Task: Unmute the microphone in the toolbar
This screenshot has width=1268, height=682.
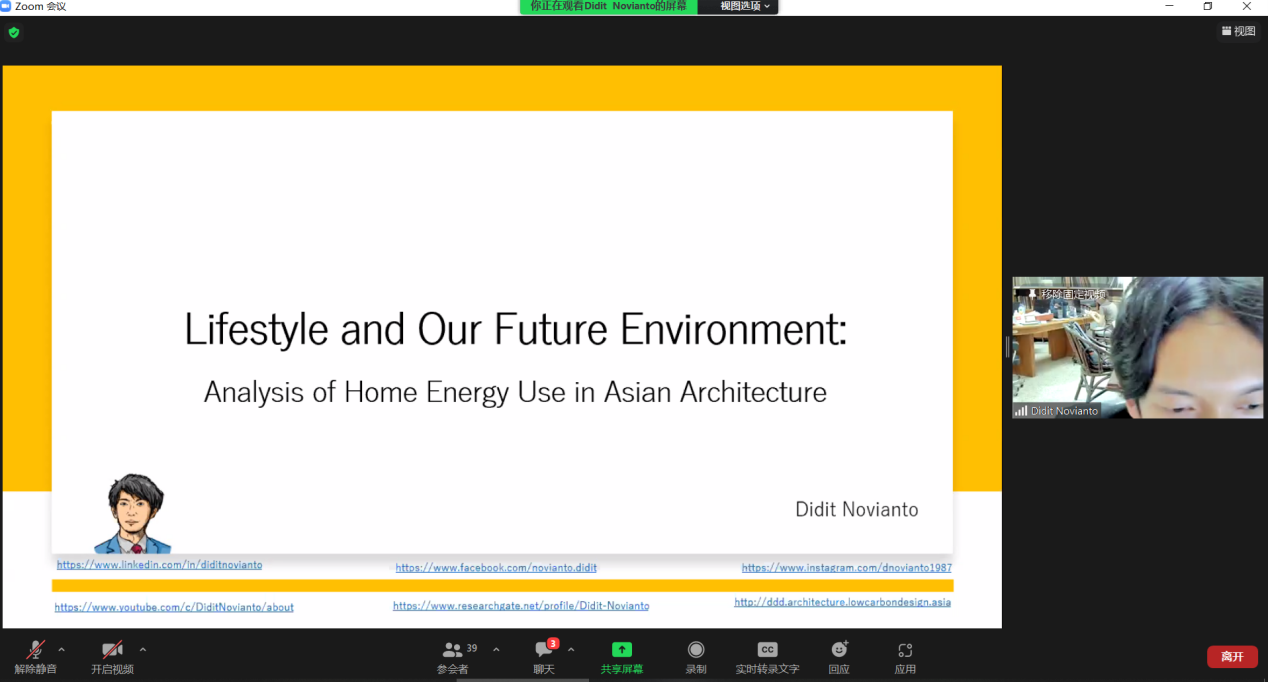Action: [36, 651]
